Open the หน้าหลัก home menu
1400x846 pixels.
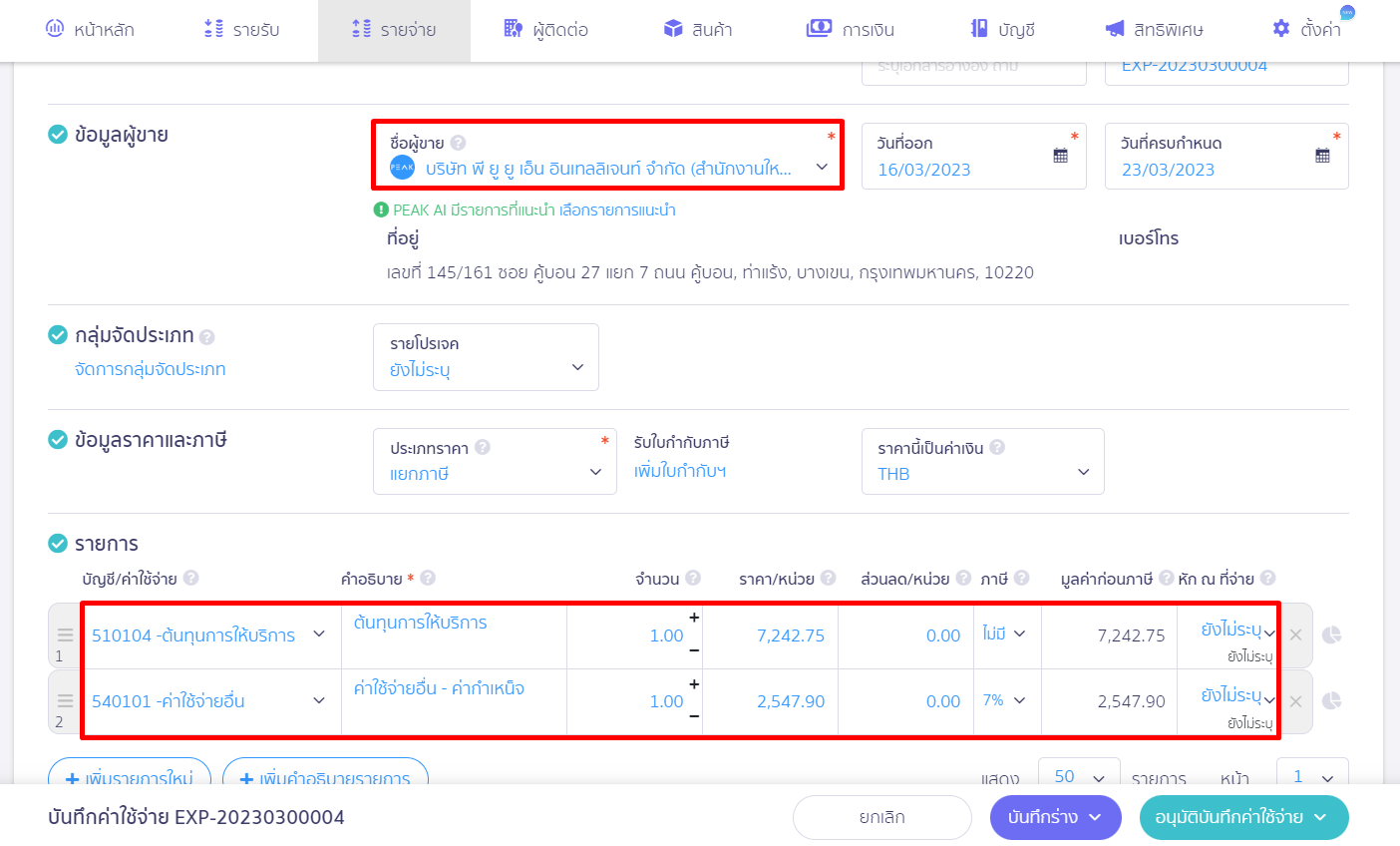[90, 30]
